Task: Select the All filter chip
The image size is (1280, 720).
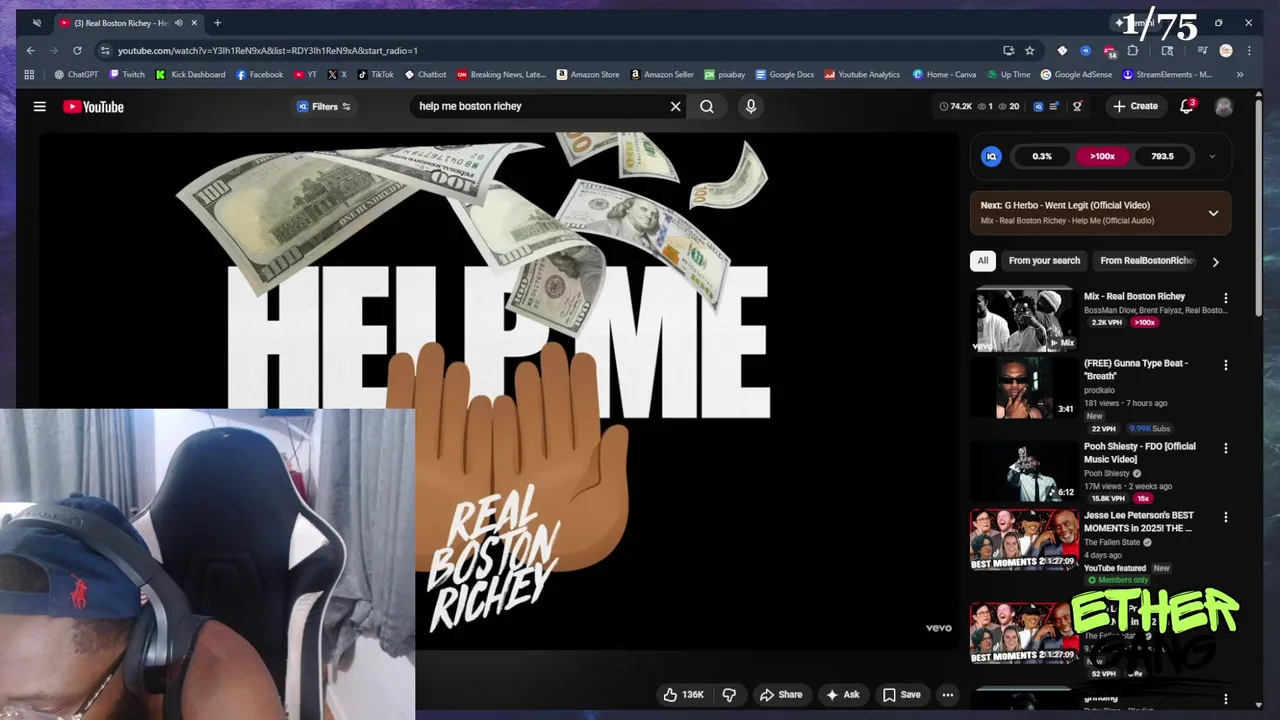Action: click(983, 261)
